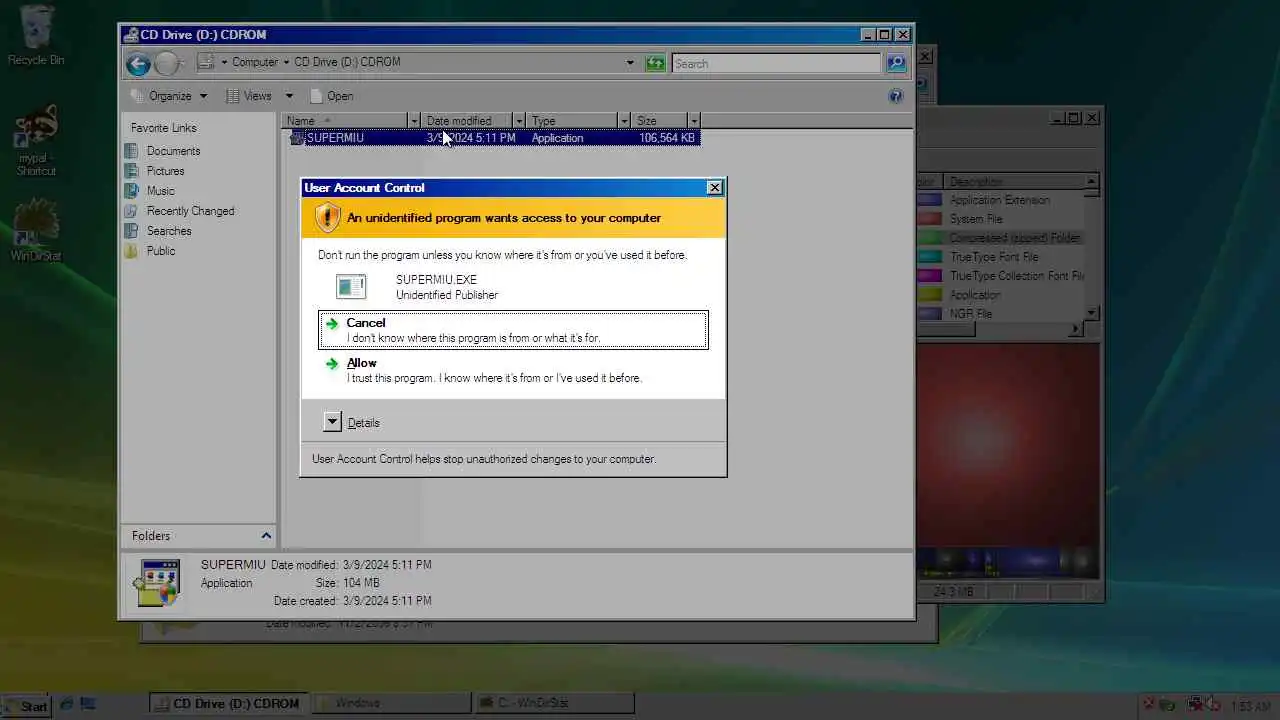The image size is (1280, 720).
Task: Click the Pictures icon in sidebar
Action: click(x=131, y=171)
